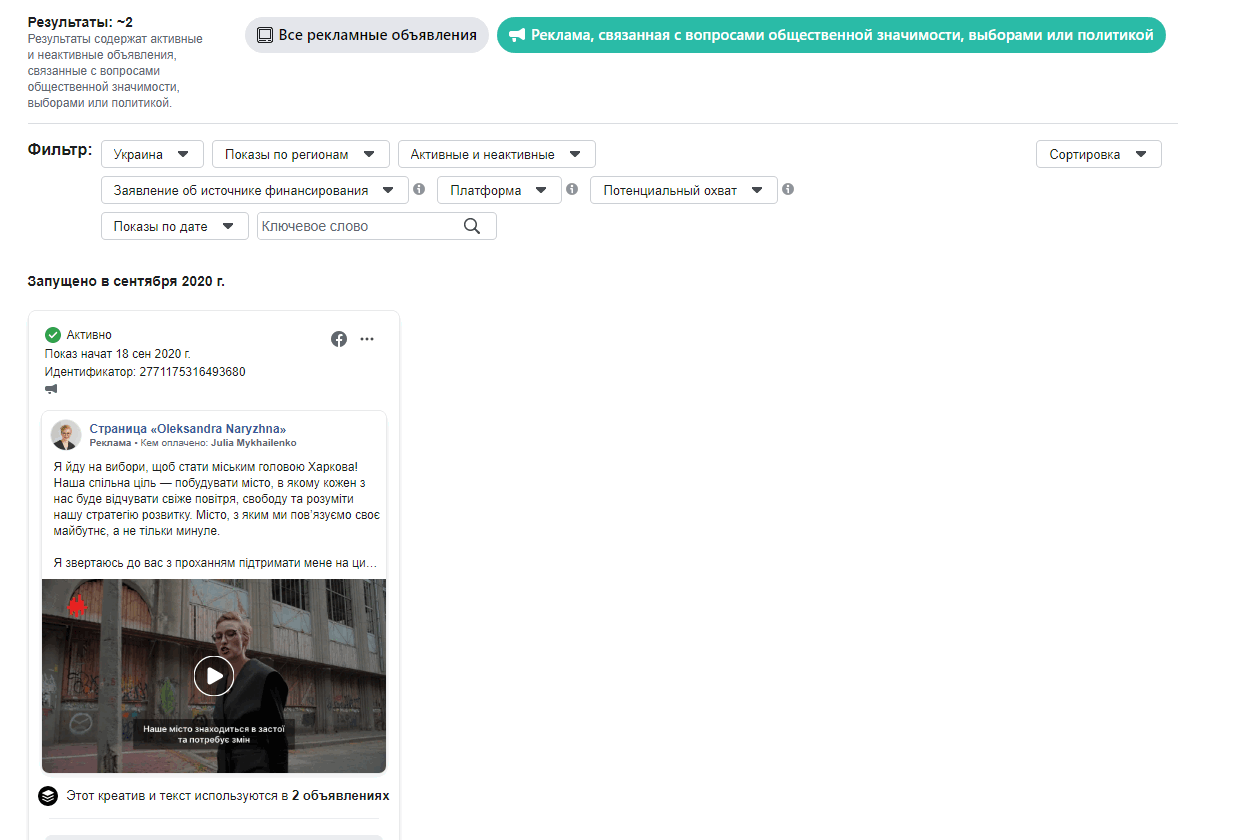
Task: Click the green active status checkmark
Action: coord(53,335)
